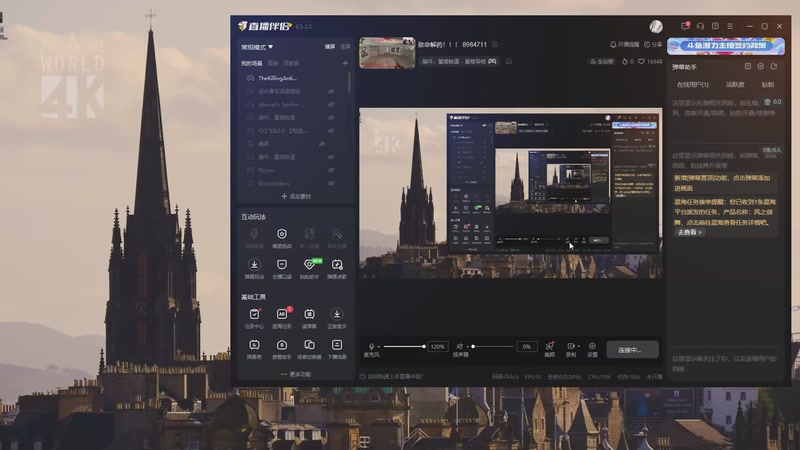Click the stream cover thumbnail
Image resolution: width=800 pixels, height=450 pixels.
tap(387, 53)
